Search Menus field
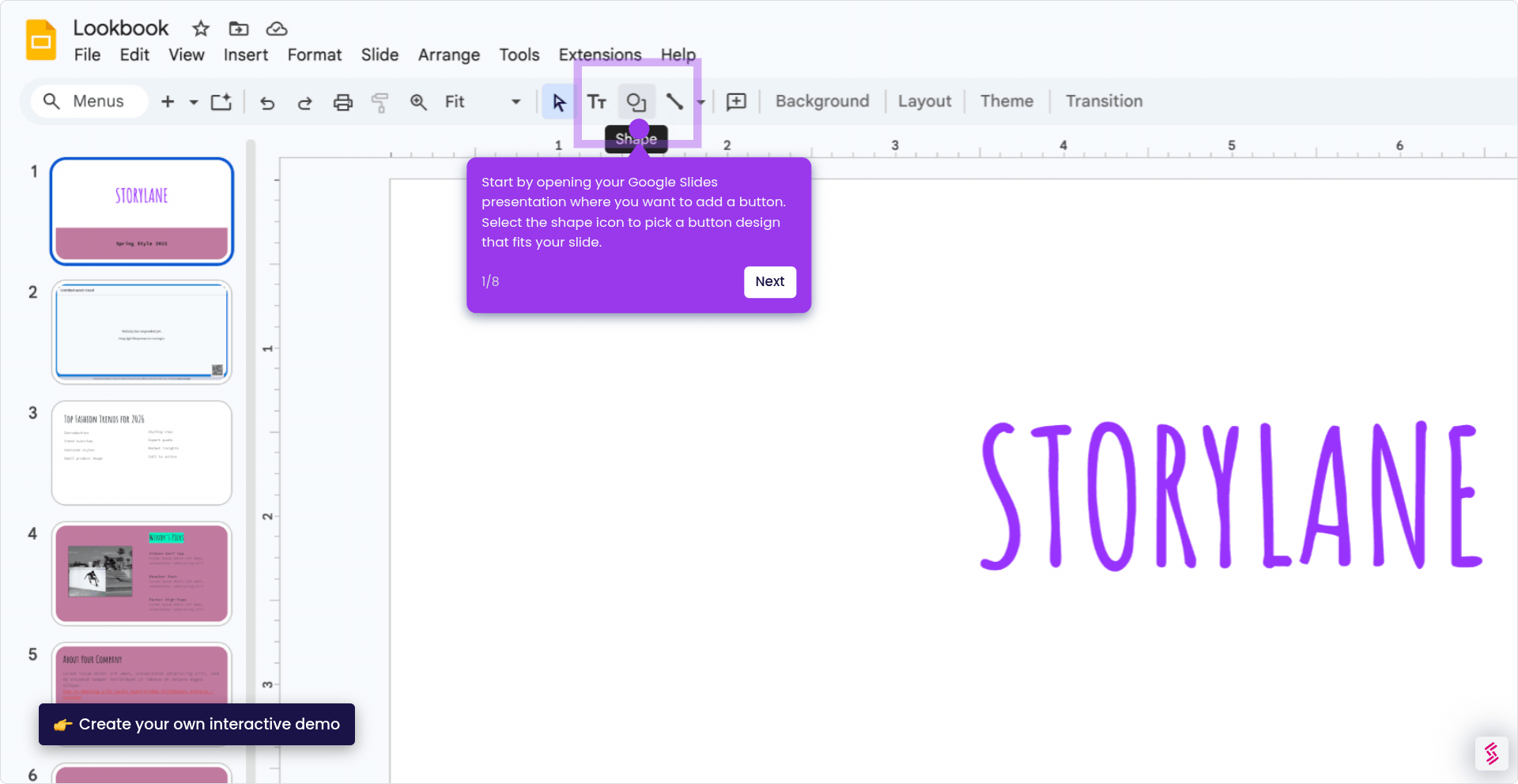Viewport: 1518px width, 784px height. point(89,101)
